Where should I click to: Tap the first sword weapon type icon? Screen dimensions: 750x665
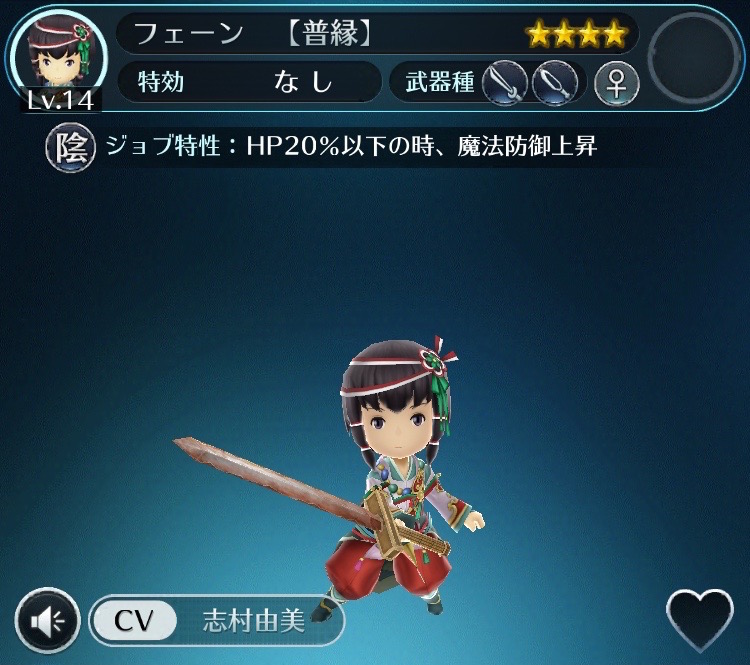tap(505, 83)
